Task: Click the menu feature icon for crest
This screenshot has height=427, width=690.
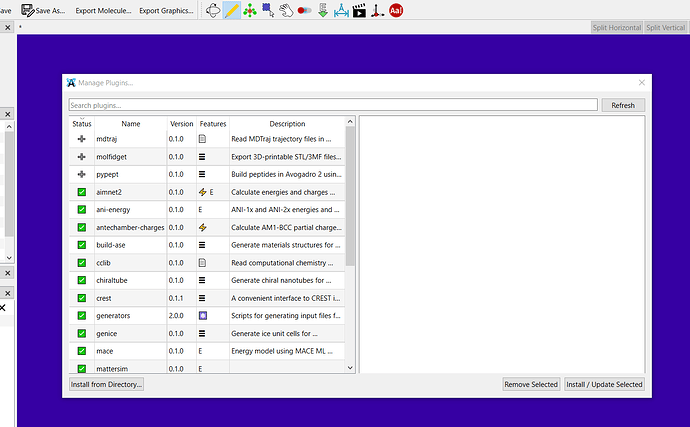Action: [202, 298]
